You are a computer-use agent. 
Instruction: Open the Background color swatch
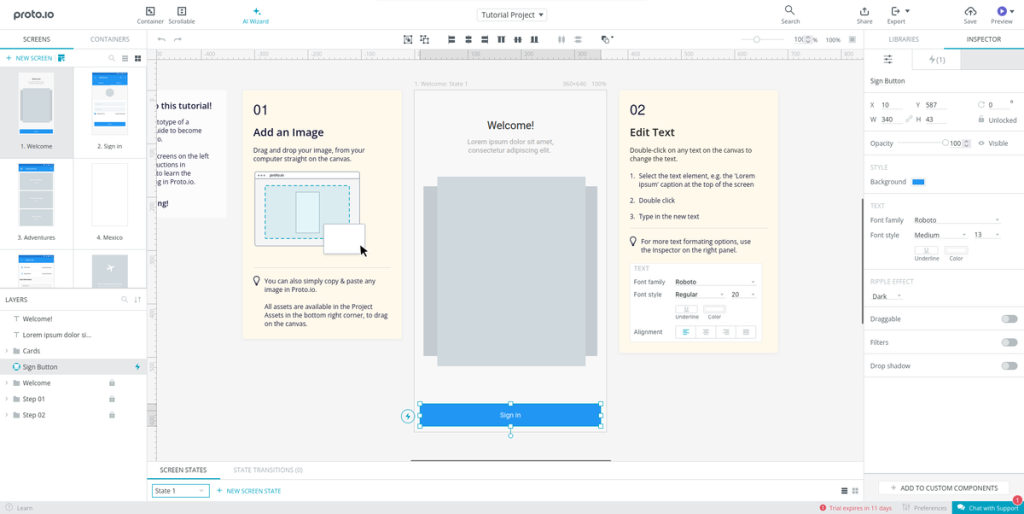pyautogui.click(x=918, y=182)
